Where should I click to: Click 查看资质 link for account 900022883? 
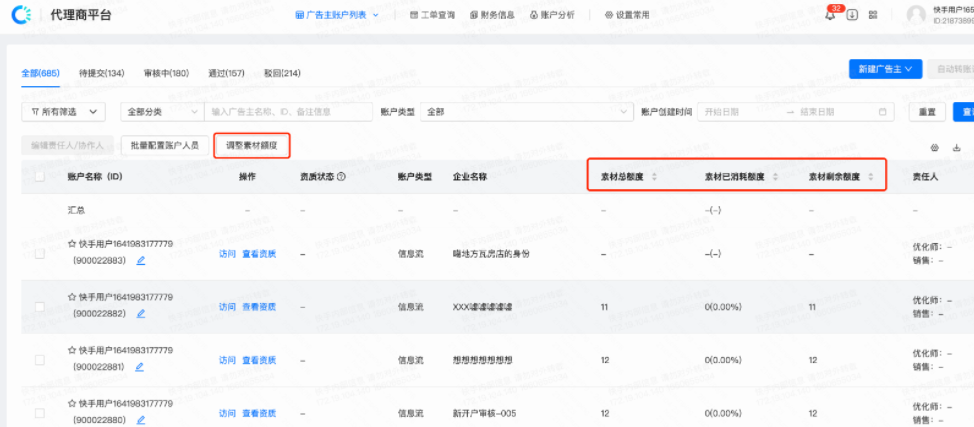point(259,254)
